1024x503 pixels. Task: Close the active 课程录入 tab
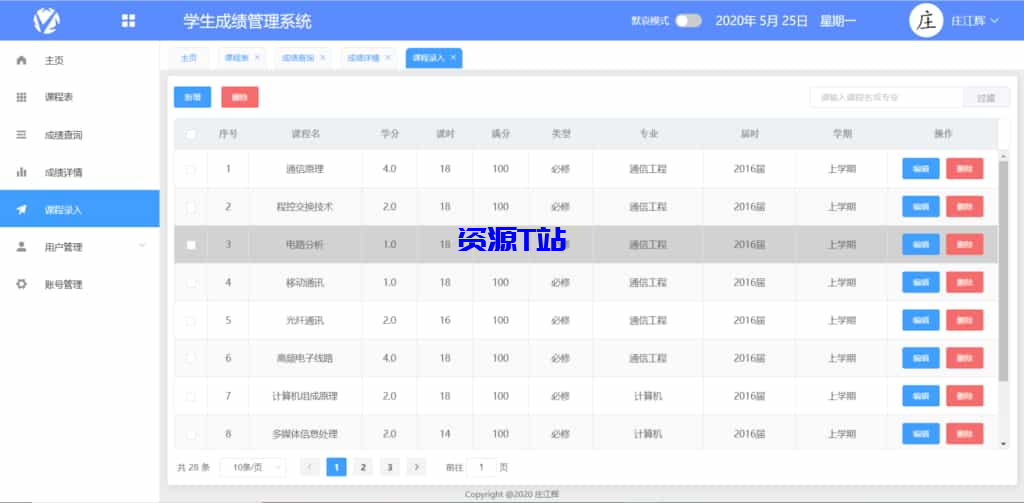pos(453,57)
